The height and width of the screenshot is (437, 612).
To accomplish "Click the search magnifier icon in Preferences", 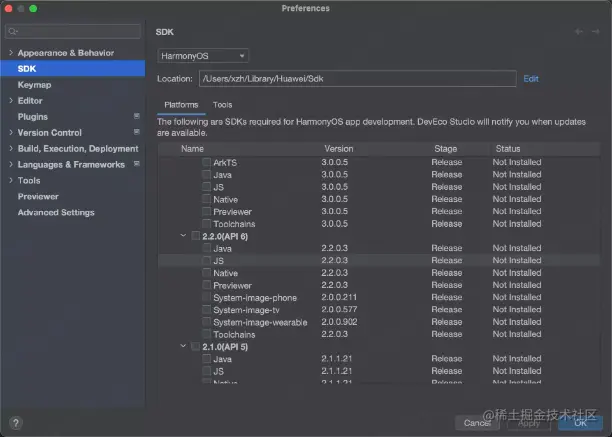I will tap(12, 32).
